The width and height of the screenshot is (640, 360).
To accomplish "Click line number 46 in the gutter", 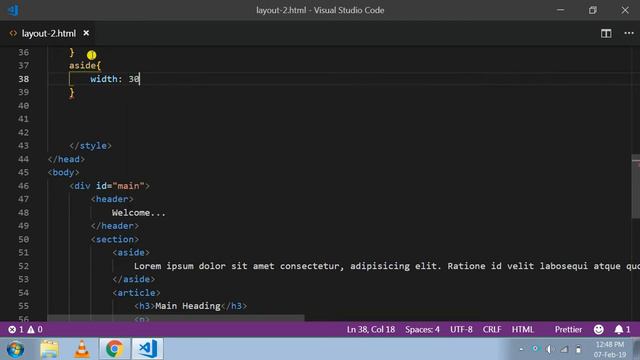I will coord(23,186).
